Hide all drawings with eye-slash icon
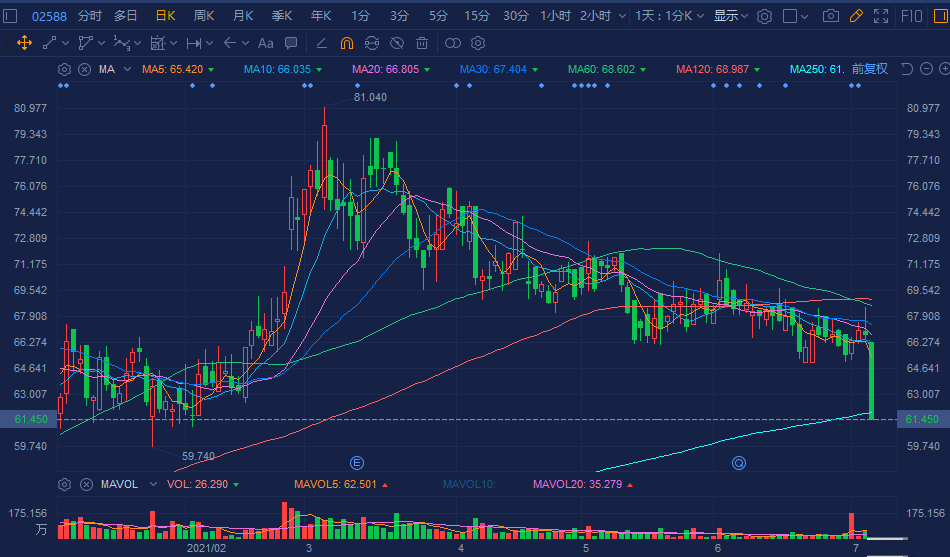The height and width of the screenshot is (557, 950). coord(397,43)
